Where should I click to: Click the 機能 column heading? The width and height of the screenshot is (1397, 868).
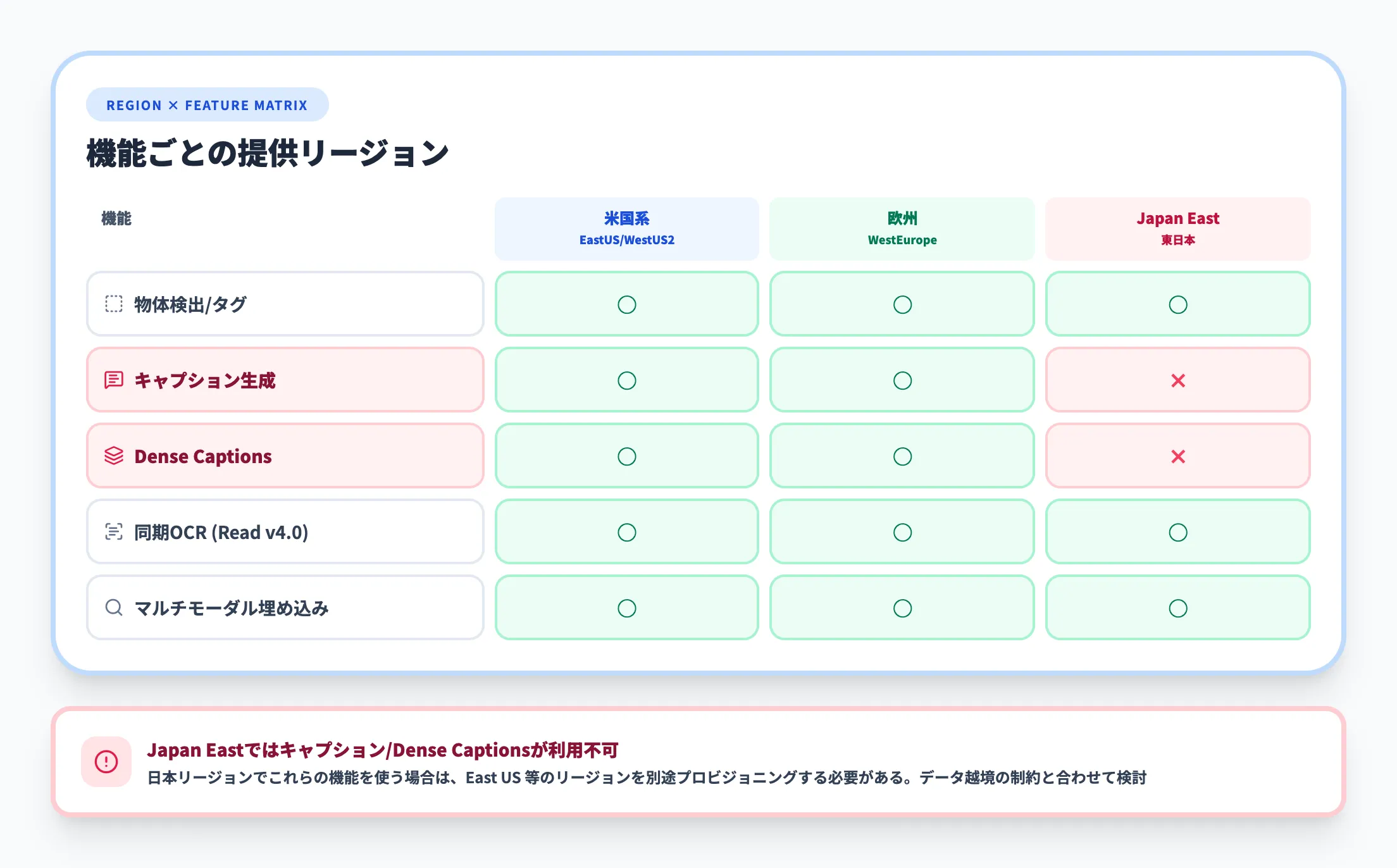point(115,219)
